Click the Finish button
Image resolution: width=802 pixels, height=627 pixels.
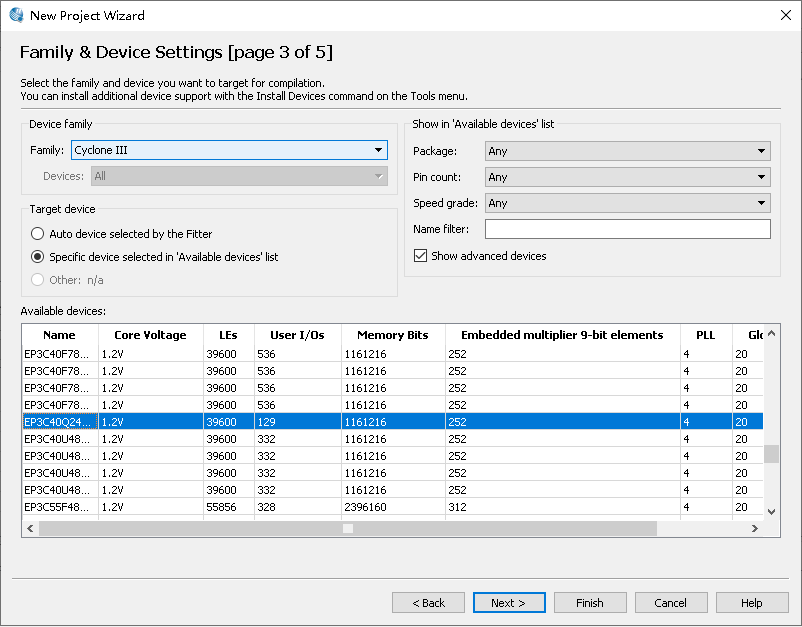590,603
